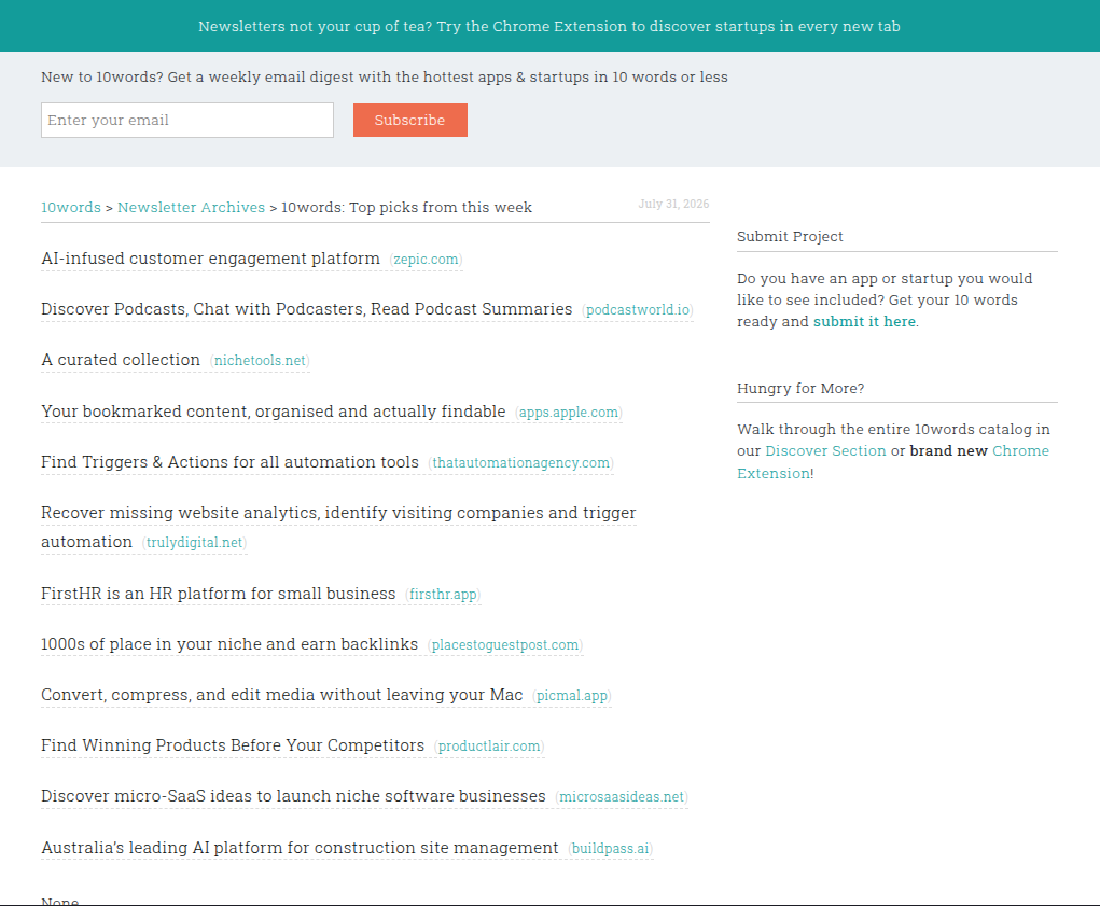Open 'Your bookmarked content, organised' entry
This screenshot has height=906, width=1100.
click(x=273, y=411)
